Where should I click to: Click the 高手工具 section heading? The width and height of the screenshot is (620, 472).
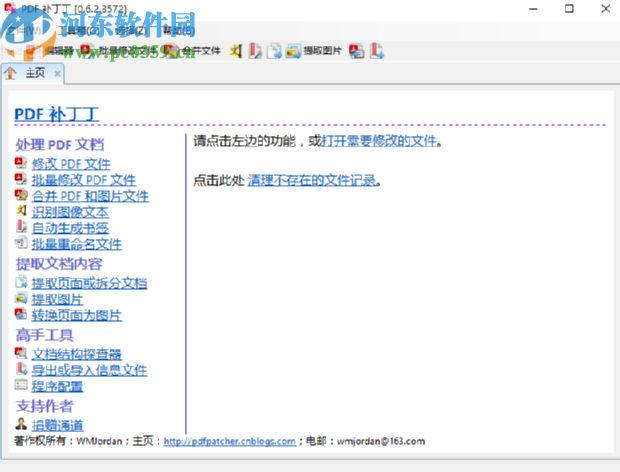[45, 335]
